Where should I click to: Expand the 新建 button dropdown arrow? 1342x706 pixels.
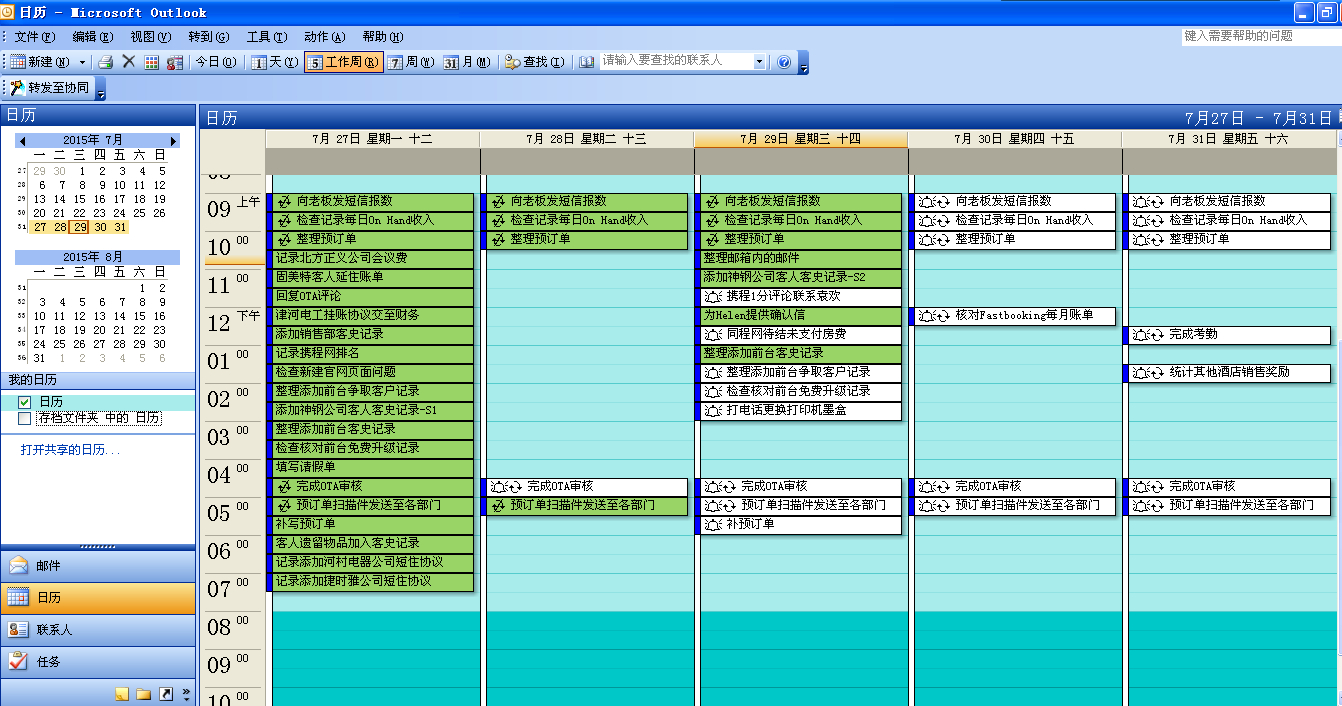[82, 62]
